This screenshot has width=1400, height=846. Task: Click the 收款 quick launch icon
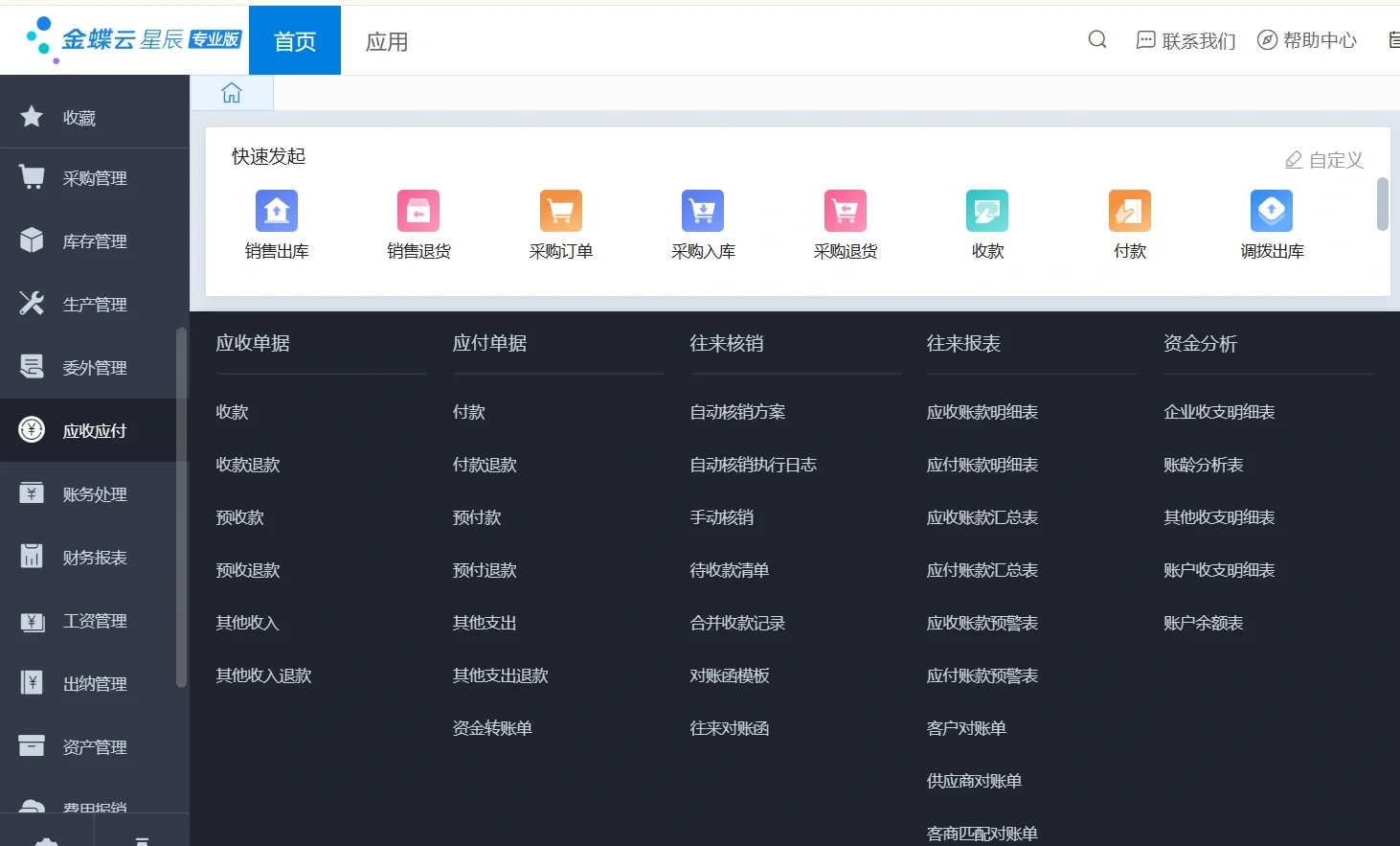coord(987,212)
